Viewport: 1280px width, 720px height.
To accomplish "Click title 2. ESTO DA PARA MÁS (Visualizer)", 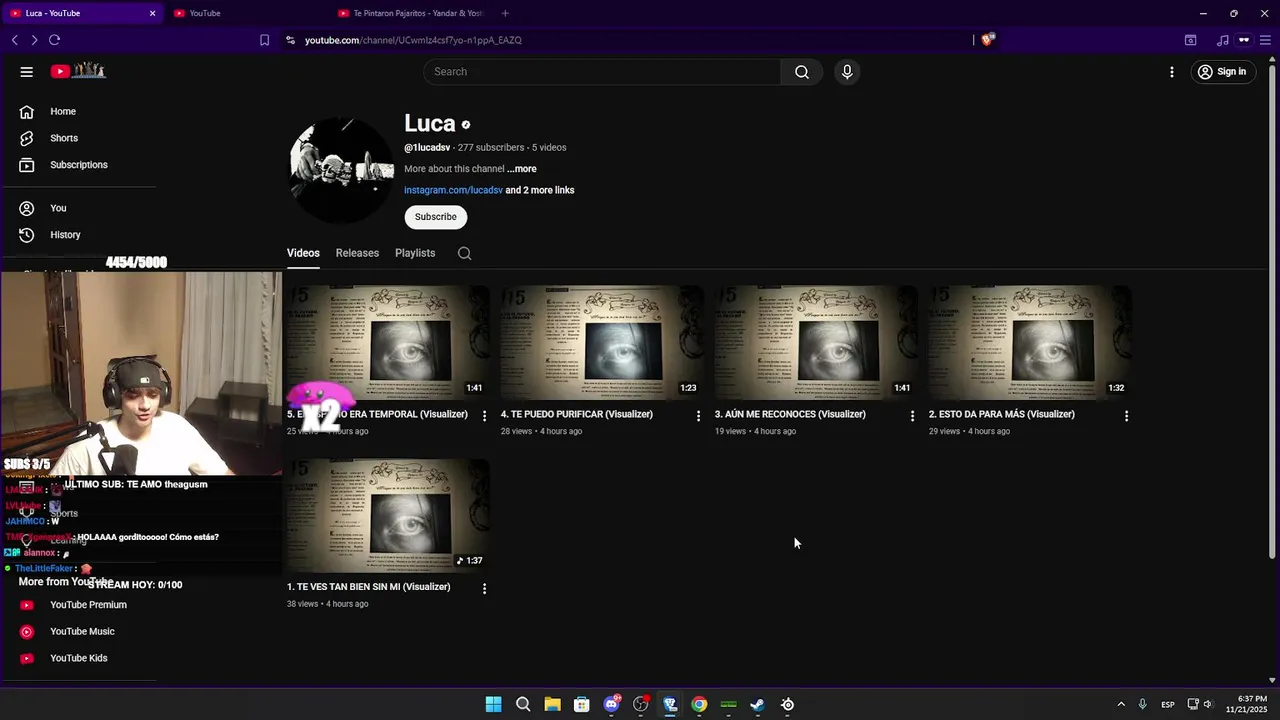I will (x=1002, y=414).
